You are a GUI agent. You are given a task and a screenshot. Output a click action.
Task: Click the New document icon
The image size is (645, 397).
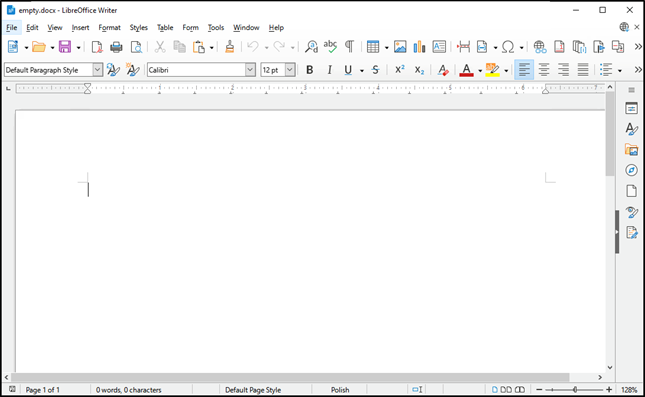[x=13, y=47]
